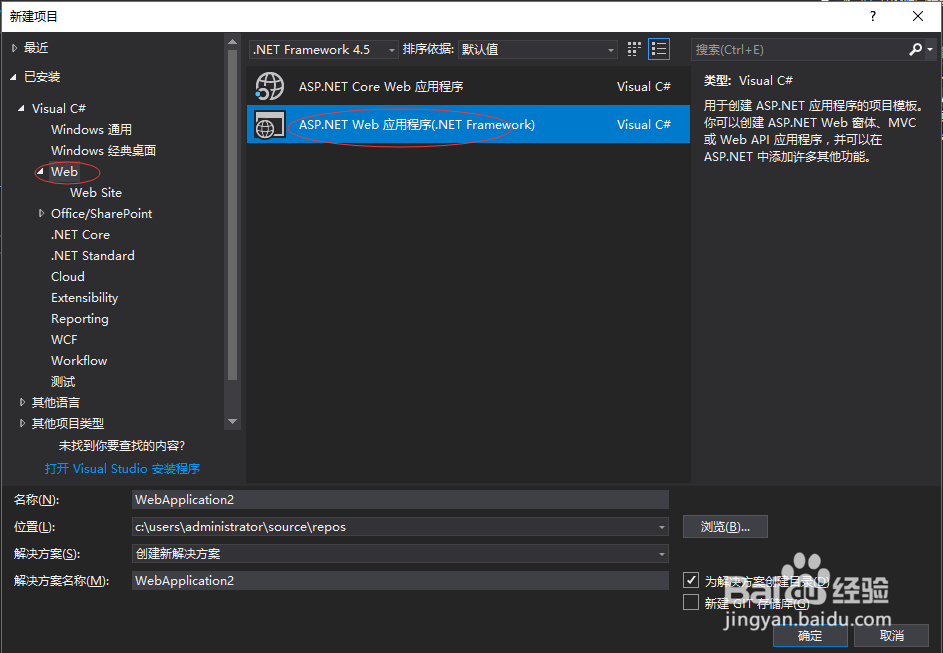Click the 浏览 button

point(725,526)
